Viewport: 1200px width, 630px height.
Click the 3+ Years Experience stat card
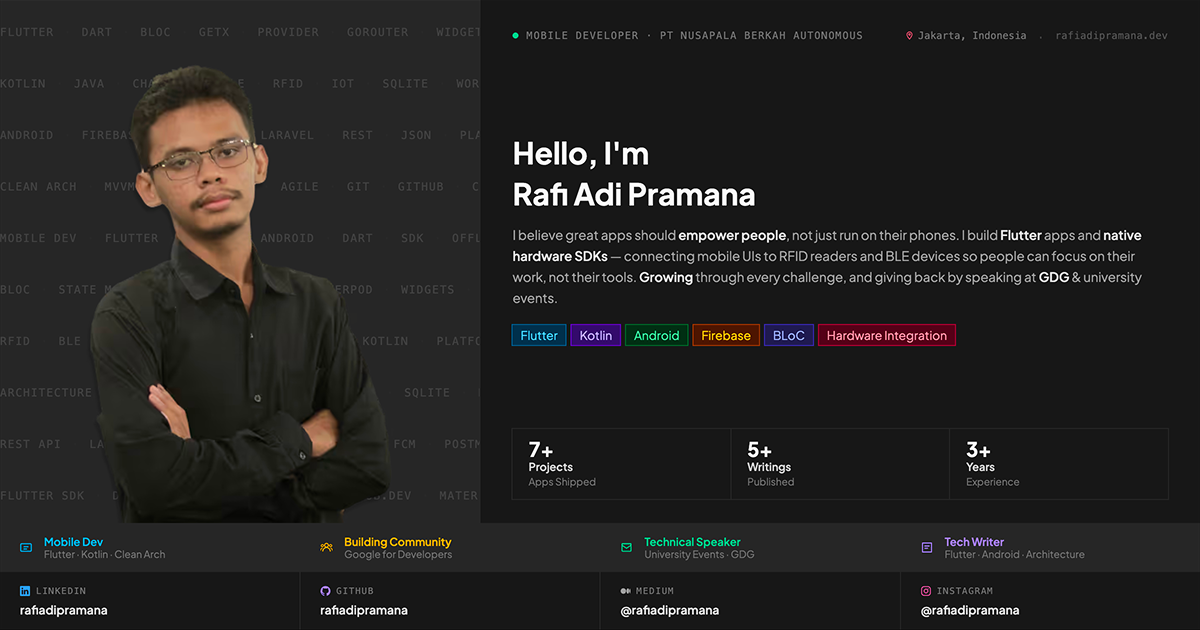tap(1059, 464)
